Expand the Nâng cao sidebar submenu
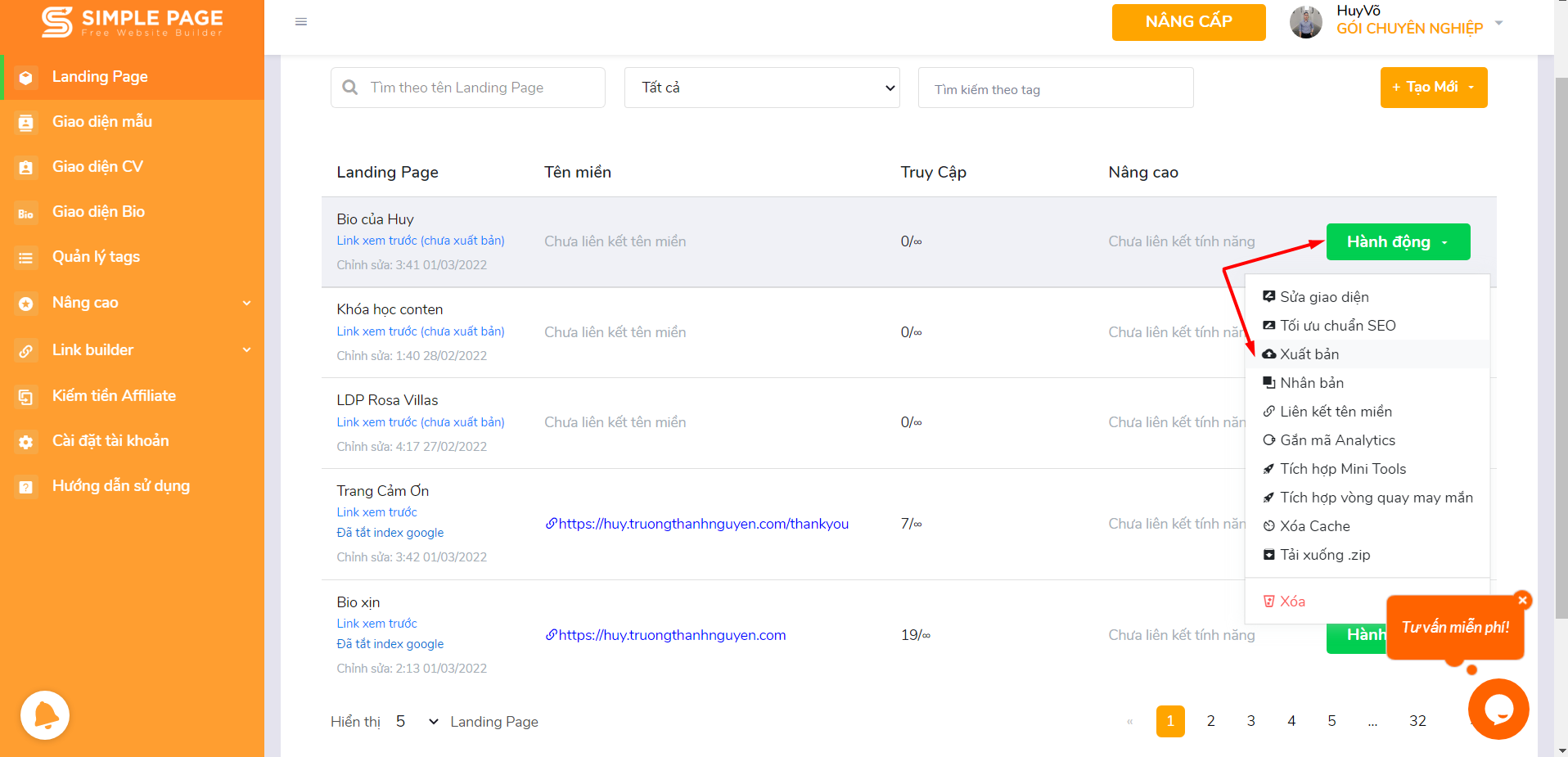The width and height of the screenshot is (1568, 757). (x=246, y=303)
